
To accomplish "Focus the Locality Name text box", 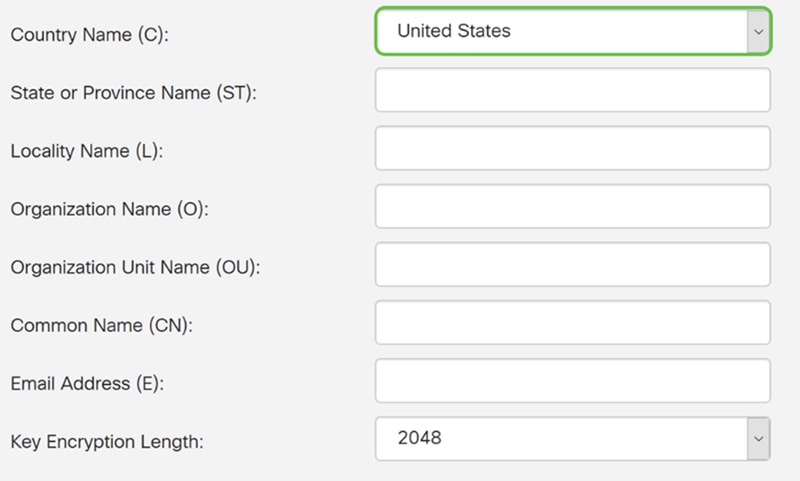I will tap(572, 149).
